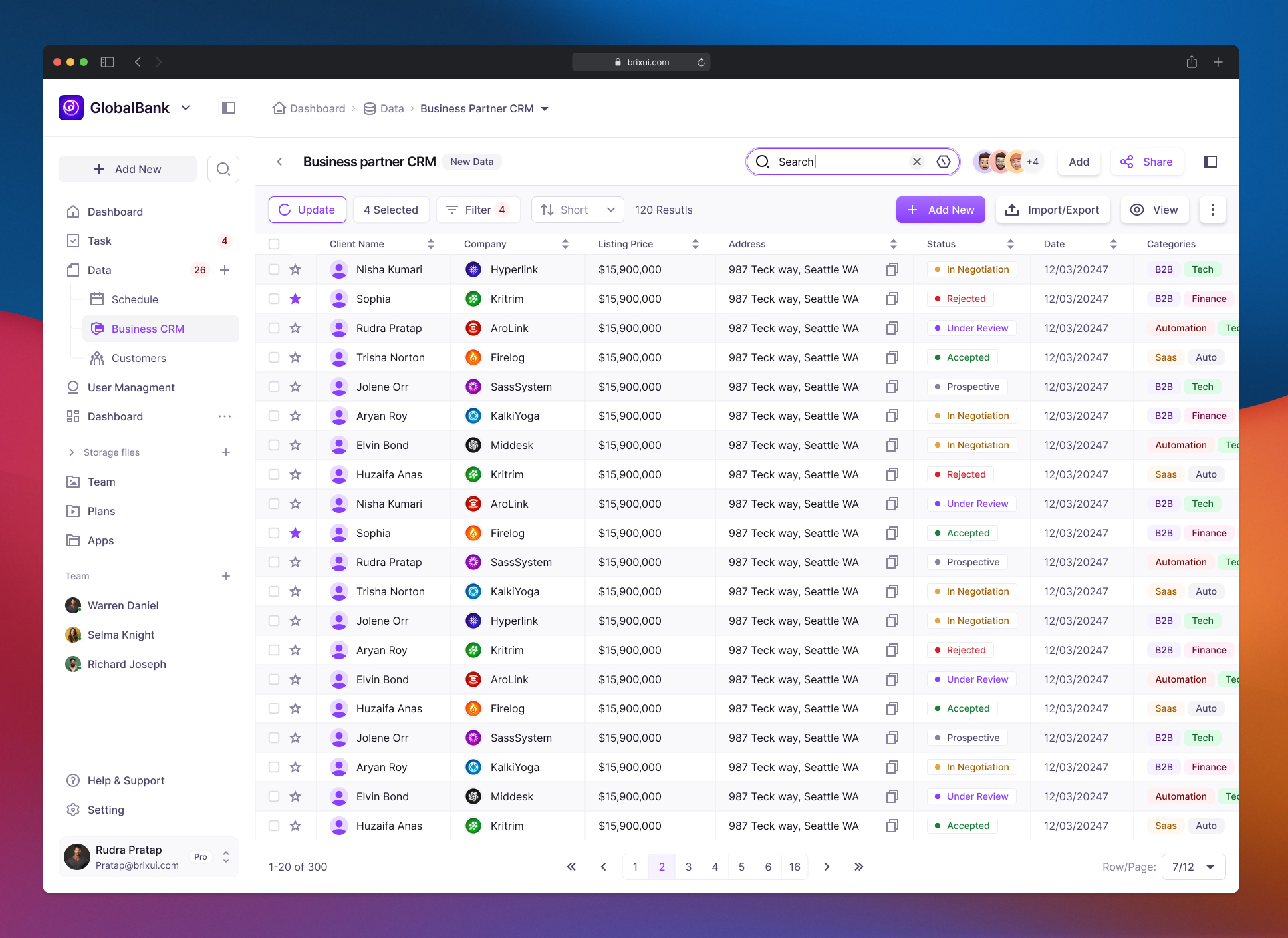The width and height of the screenshot is (1288, 938).
Task: Clear the search field with the X icon
Action: pos(917,161)
